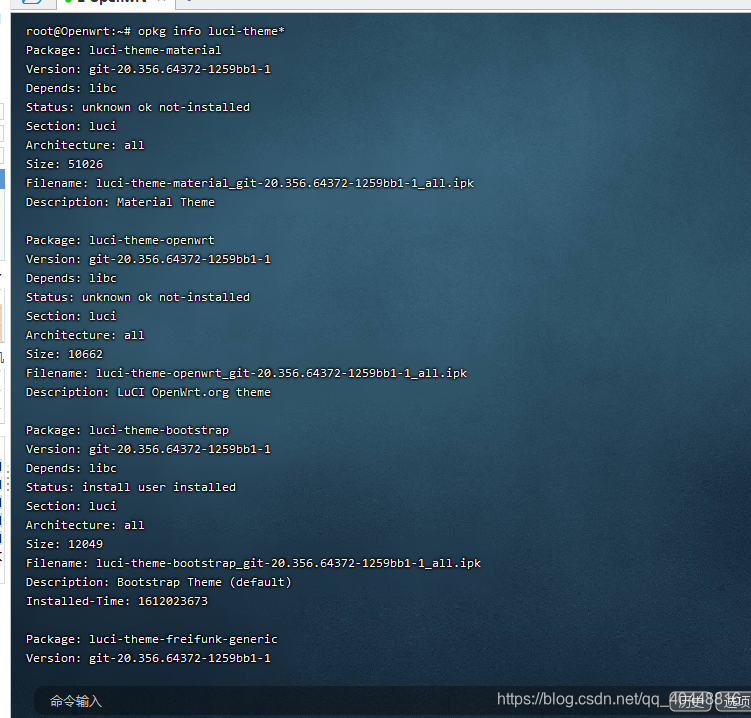751x718 pixels.
Task: Click 'Section: luci' under luci-theme-material
Action: click(x=71, y=126)
